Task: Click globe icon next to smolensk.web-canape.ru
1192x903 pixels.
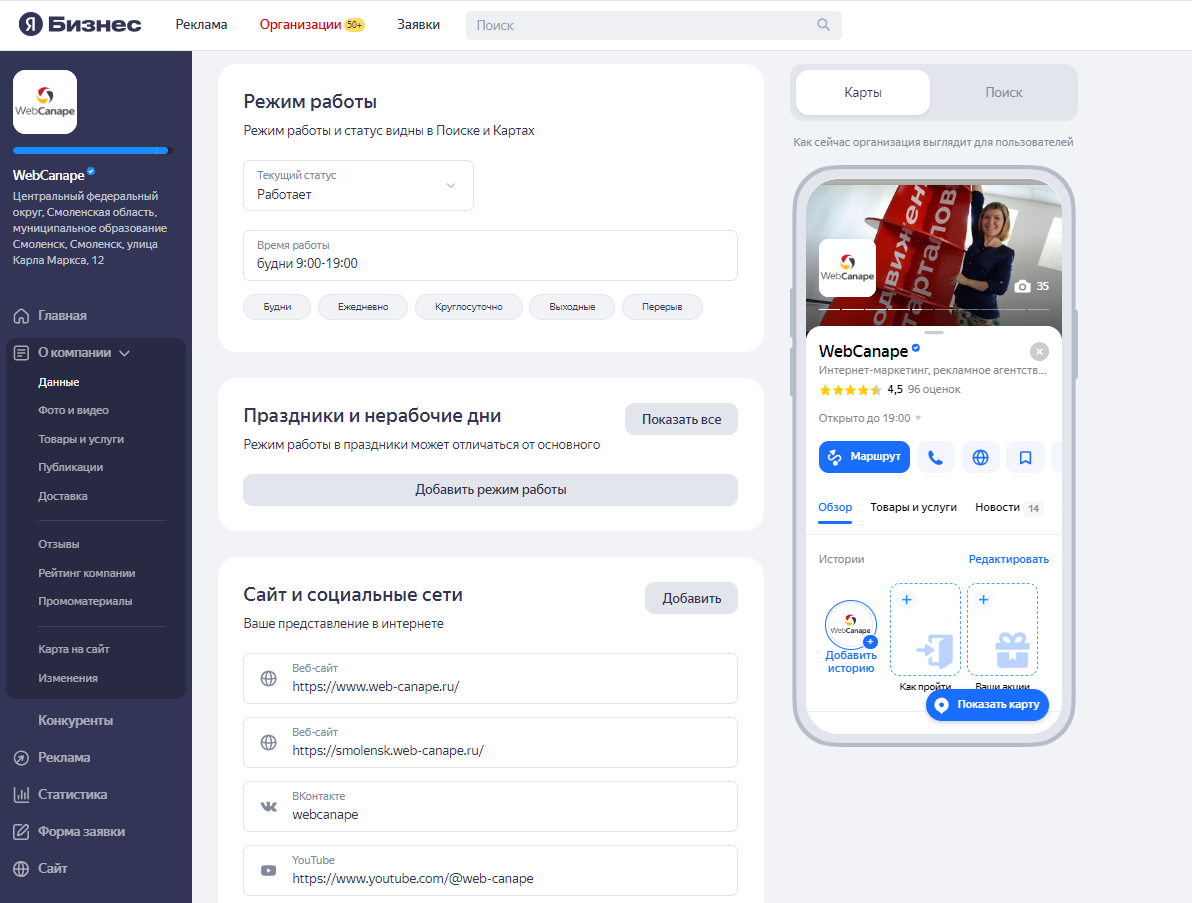Action: pyautogui.click(x=268, y=743)
